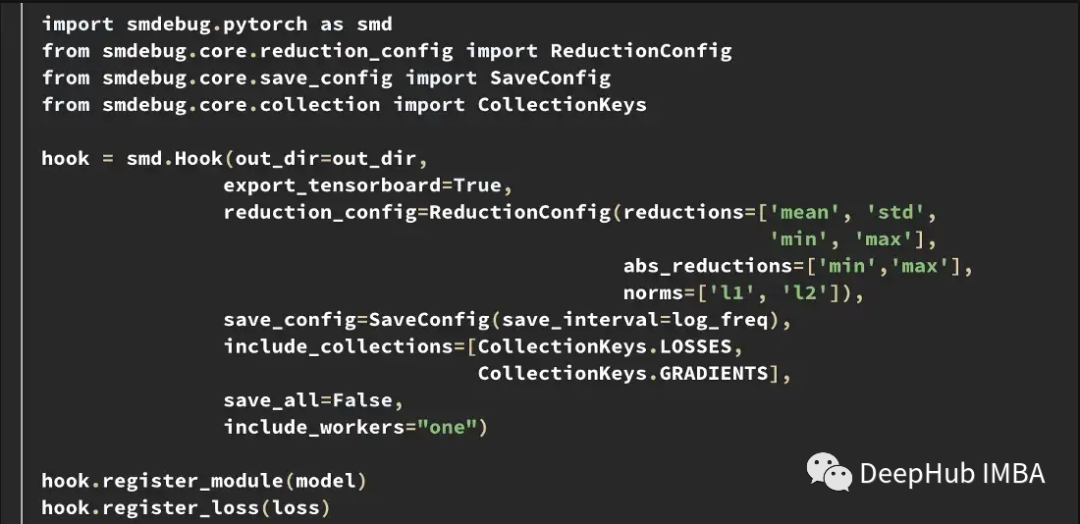
Task: Click CollectionKeys in the fourth import line
Action: [562, 105]
